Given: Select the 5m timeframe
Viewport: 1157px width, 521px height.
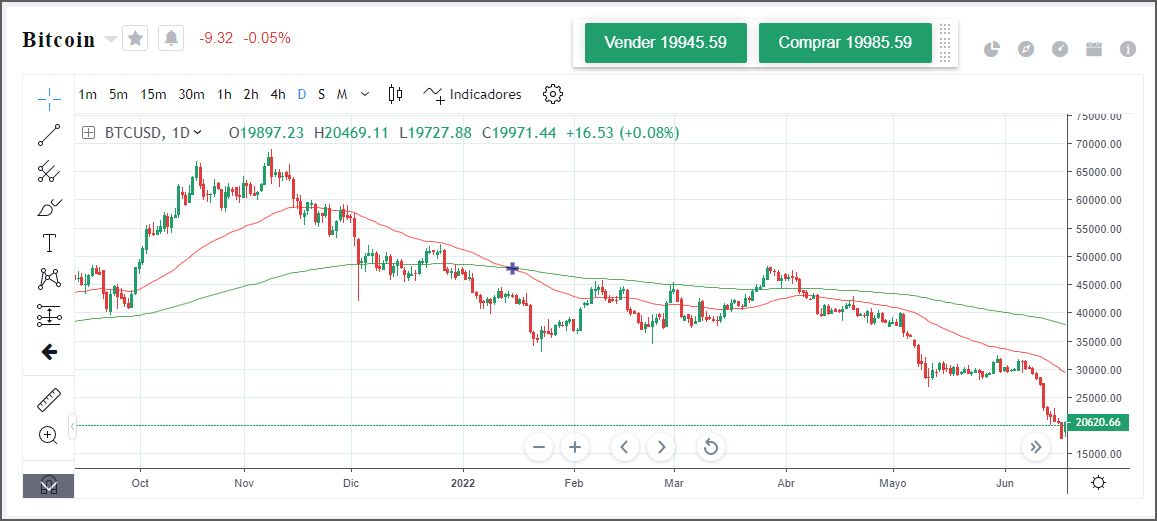Looking at the screenshot, I should coord(118,94).
